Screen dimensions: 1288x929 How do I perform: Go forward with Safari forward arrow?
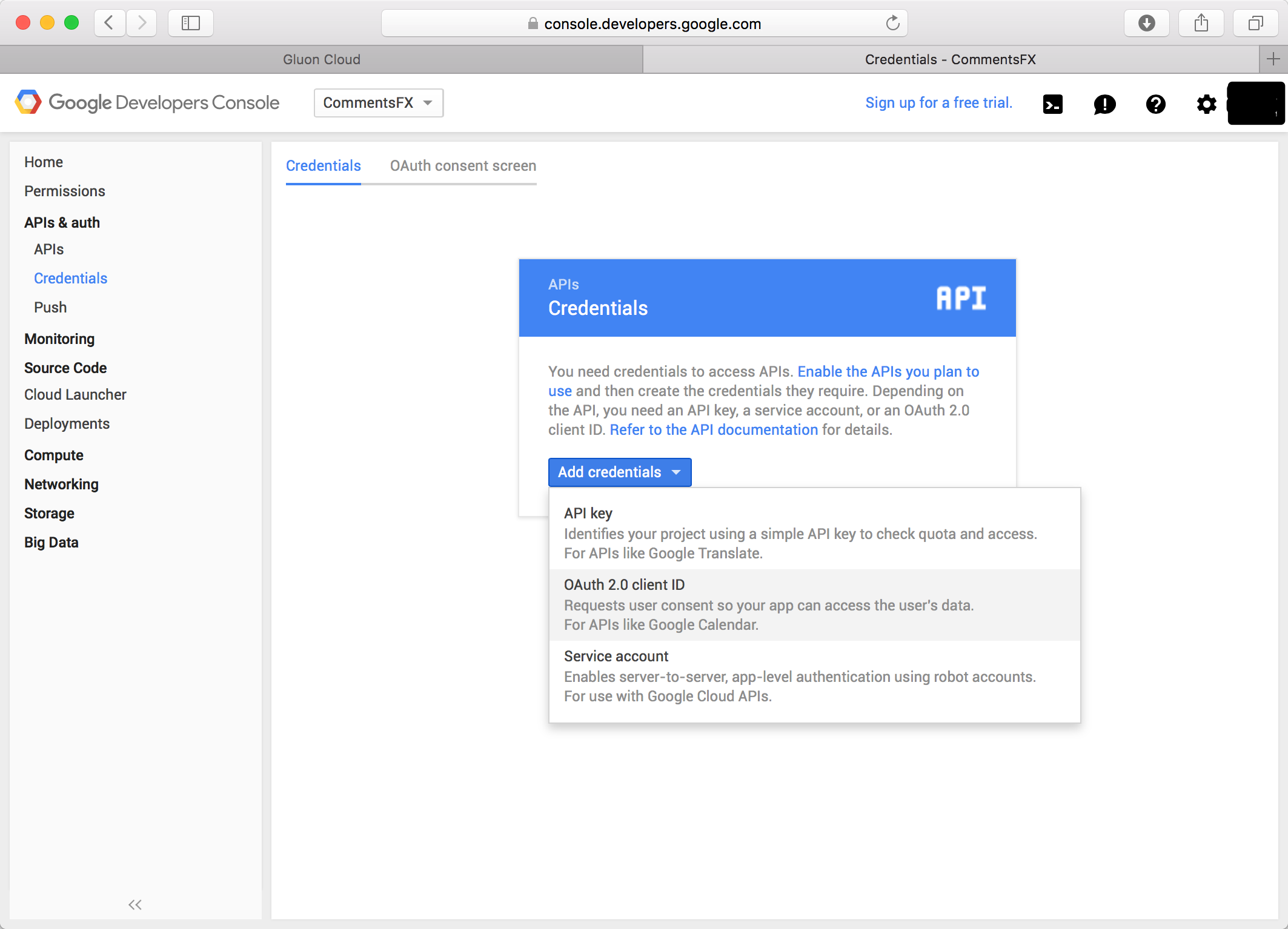click(x=142, y=23)
